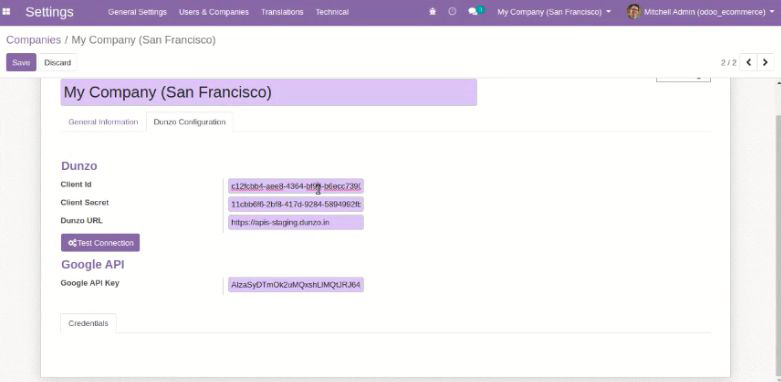Click into Client Secret field

point(296,204)
